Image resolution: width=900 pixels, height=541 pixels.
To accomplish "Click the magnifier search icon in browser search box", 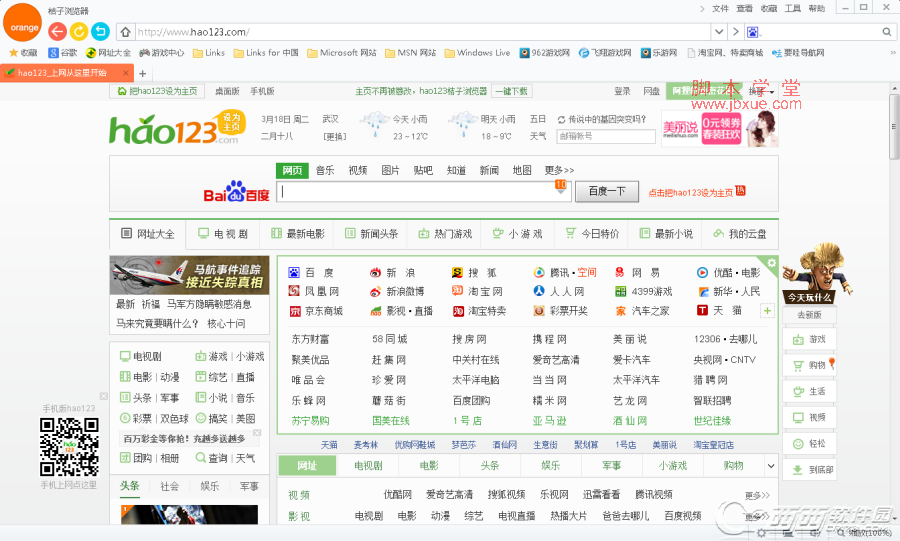I will 887,32.
